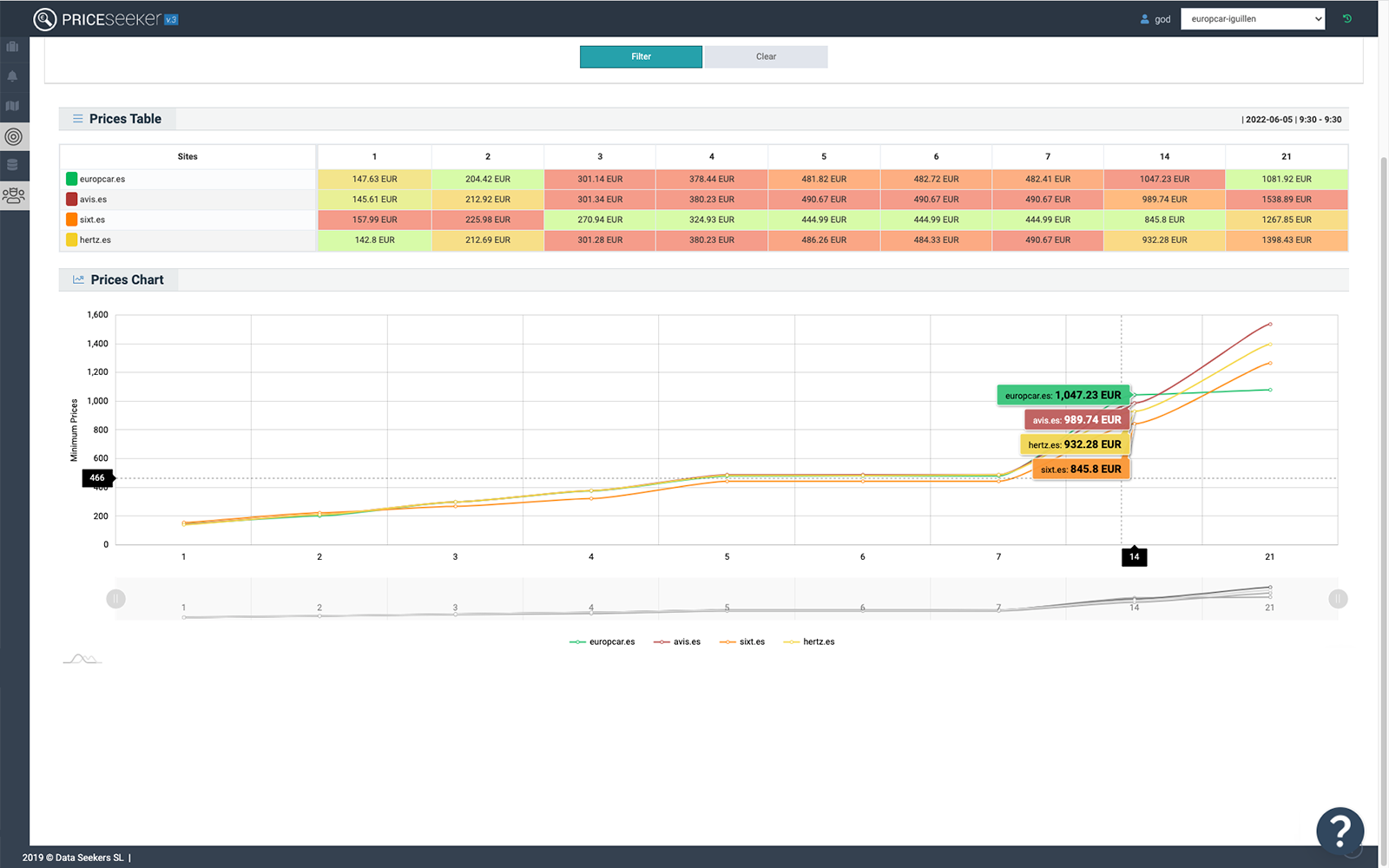The image size is (1389, 868).
Task: Click the sixt.es 845.8 EUR tooltip
Action: (x=1081, y=470)
